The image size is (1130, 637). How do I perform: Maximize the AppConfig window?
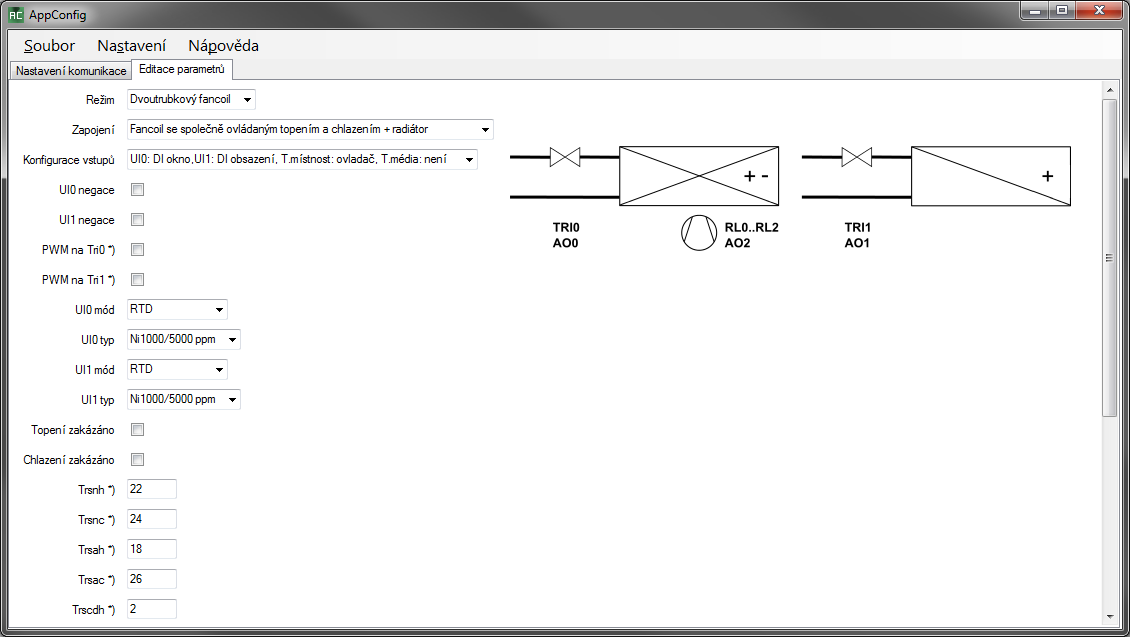(1062, 11)
